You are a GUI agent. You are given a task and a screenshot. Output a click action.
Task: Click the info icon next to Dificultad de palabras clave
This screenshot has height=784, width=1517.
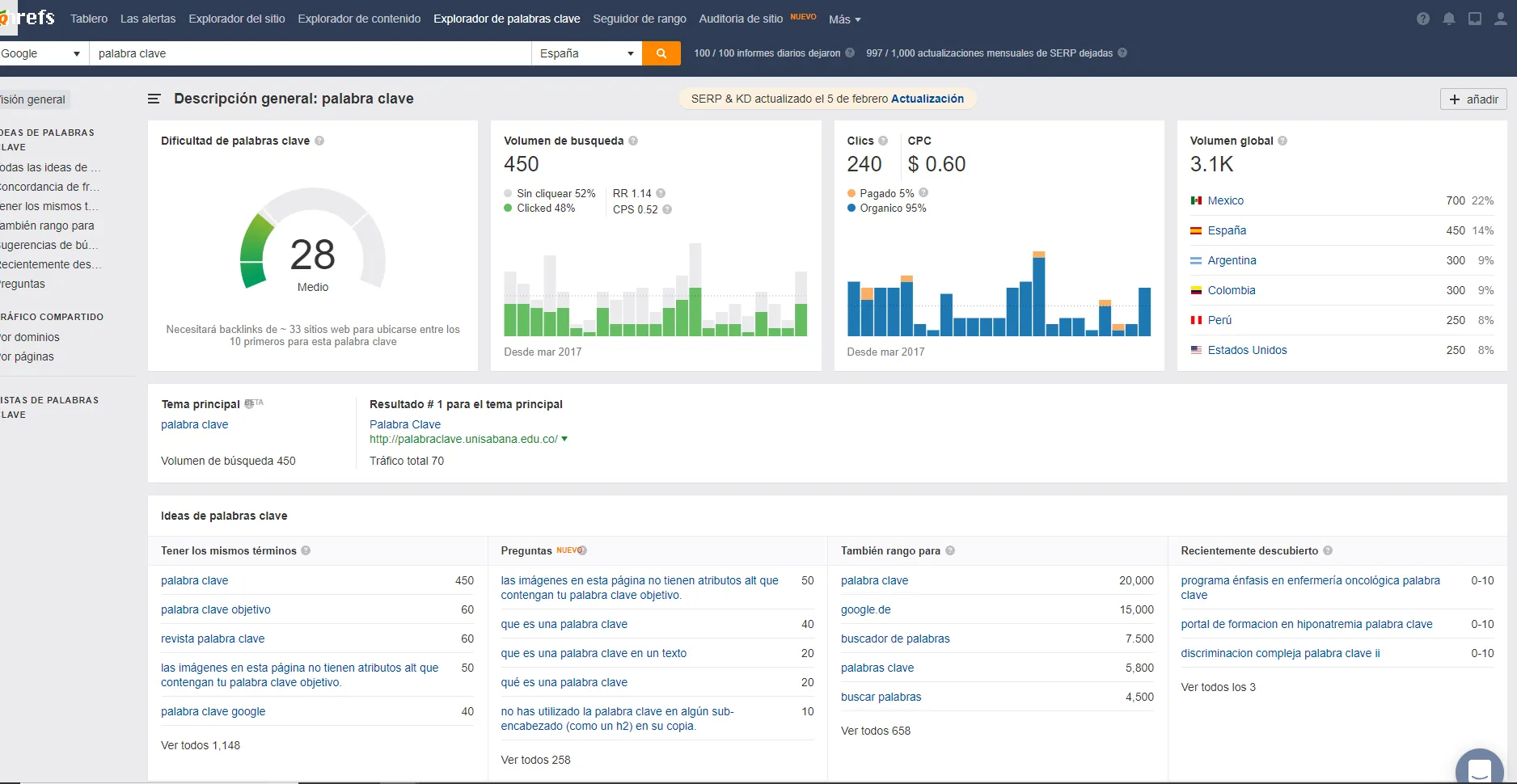(319, 141)
